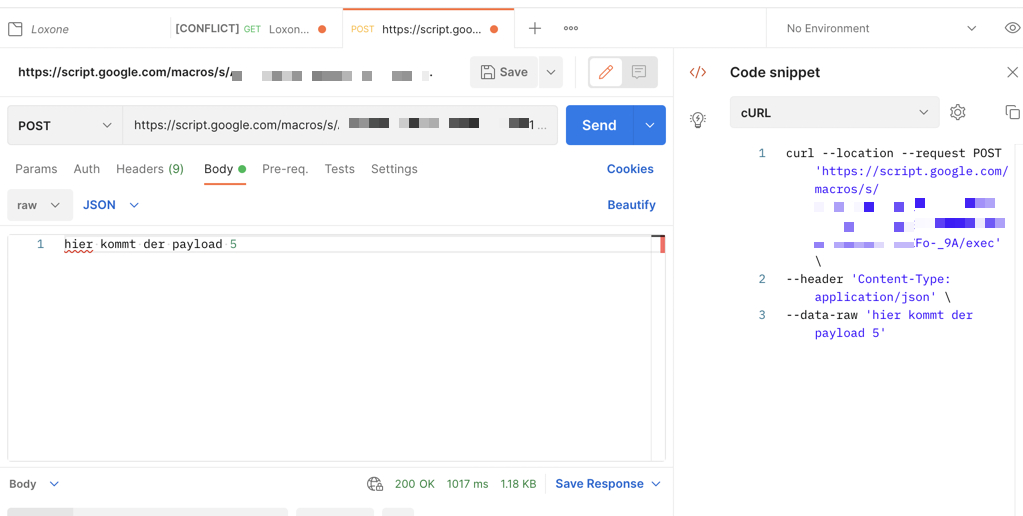This screenshot has height=516, width=1023.
Task: Expand the response Body dropdown
Action: point(34,484)
